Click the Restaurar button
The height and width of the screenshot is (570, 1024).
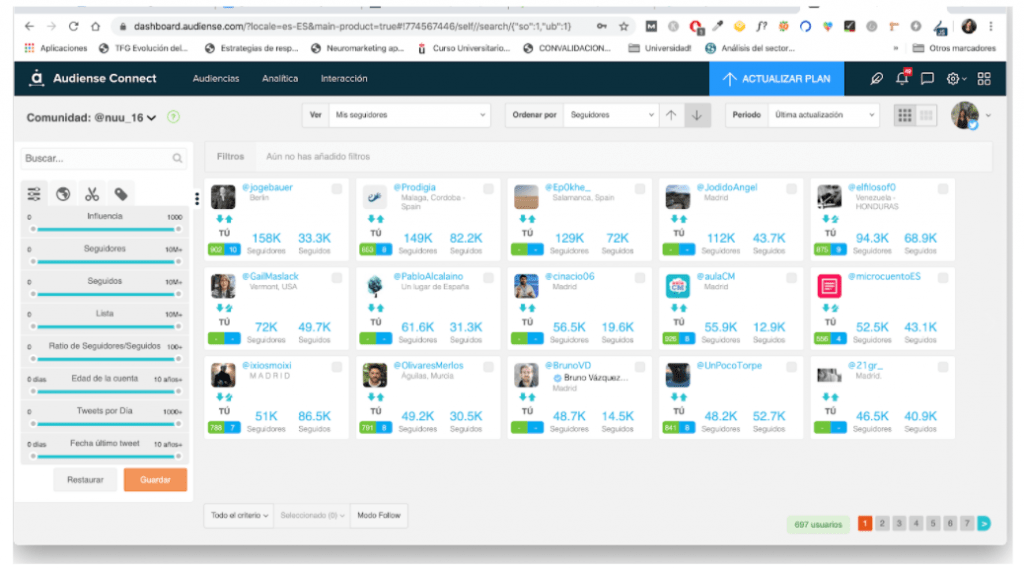(x=85, y=479)
